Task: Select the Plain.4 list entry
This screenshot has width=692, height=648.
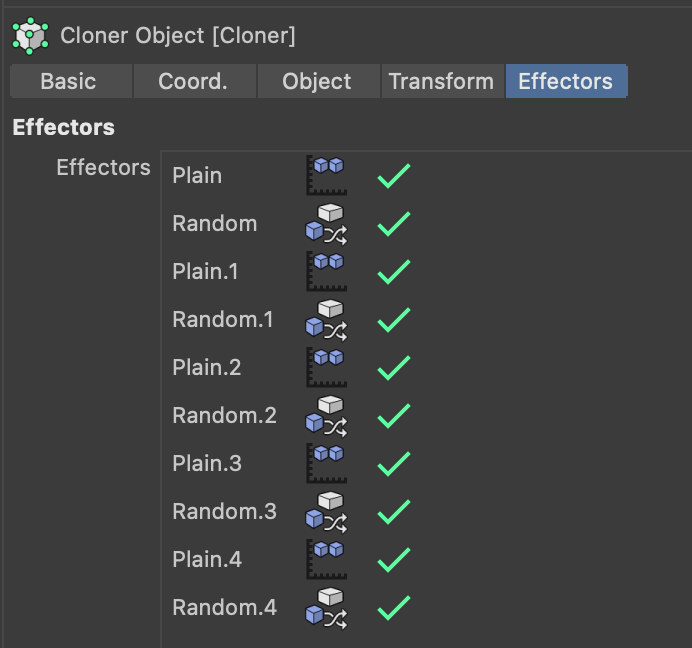Action: click(x=207, y=560)
